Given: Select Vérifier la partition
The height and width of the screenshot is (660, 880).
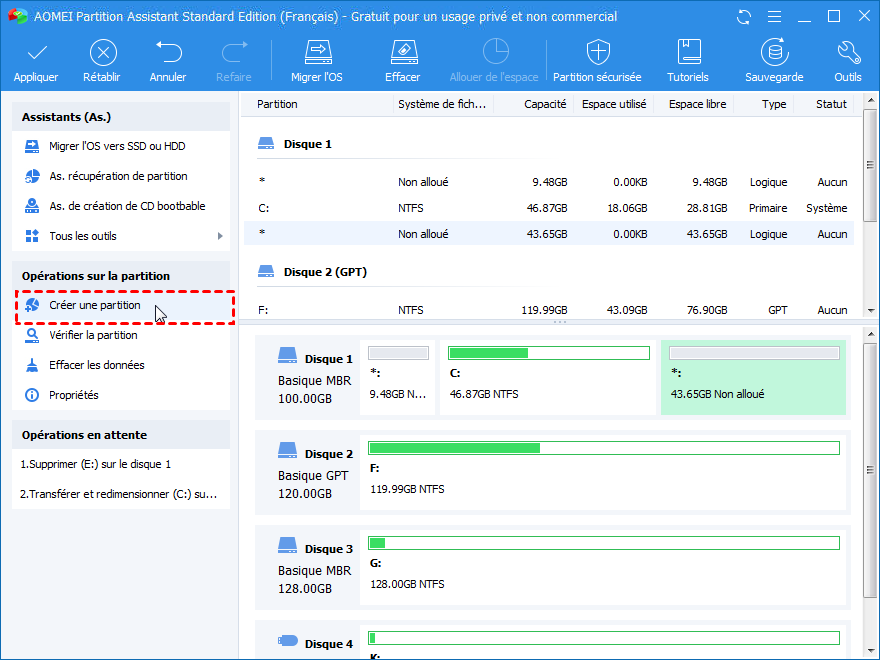Looking at the screenshot, I should 93,335.
